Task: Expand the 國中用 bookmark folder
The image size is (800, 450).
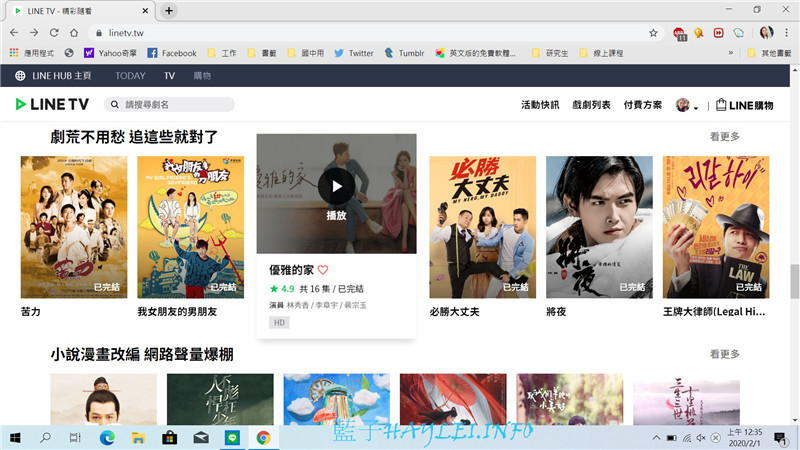Action: click(x=306, y=53)
